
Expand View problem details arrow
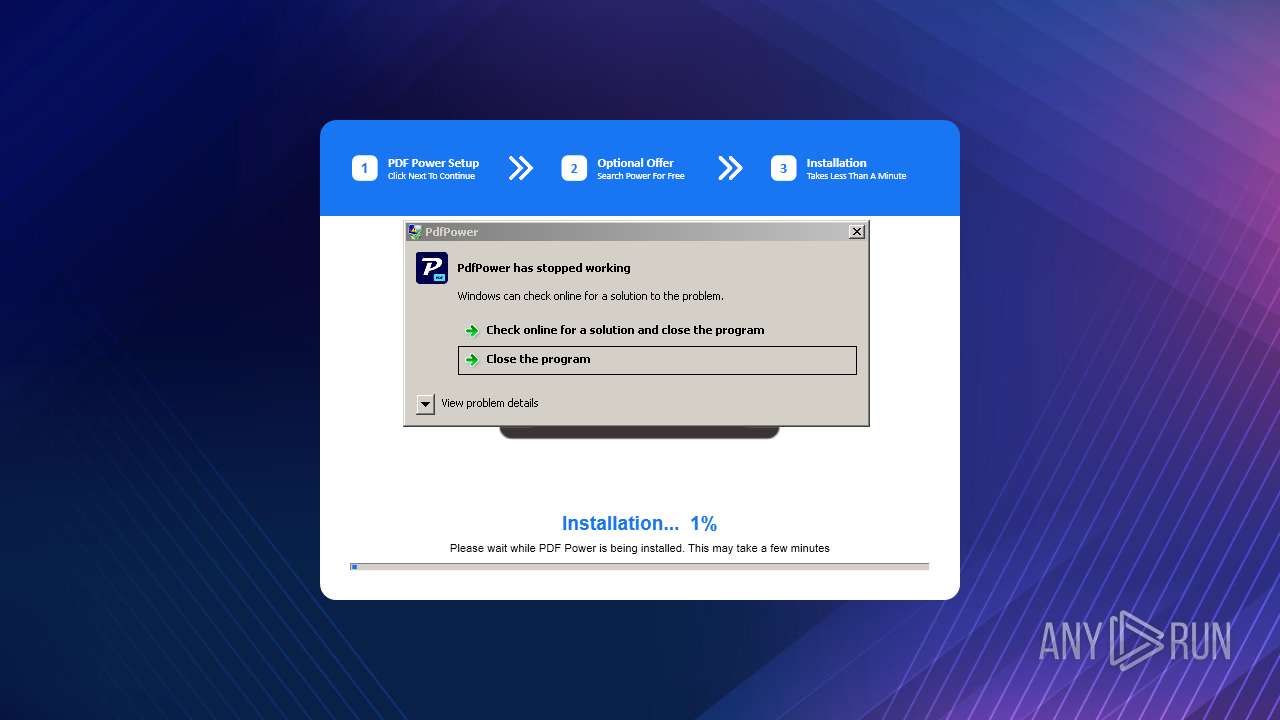coord(425,404)
